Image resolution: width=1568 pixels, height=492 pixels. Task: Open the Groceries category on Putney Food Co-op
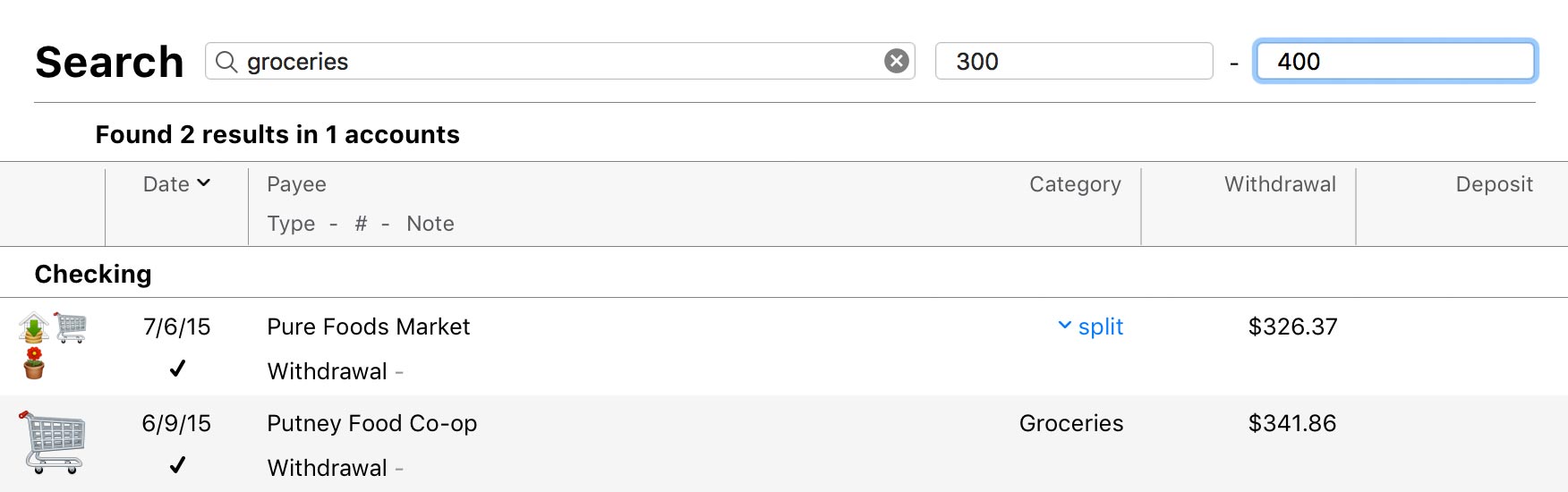coord(1070,423)
